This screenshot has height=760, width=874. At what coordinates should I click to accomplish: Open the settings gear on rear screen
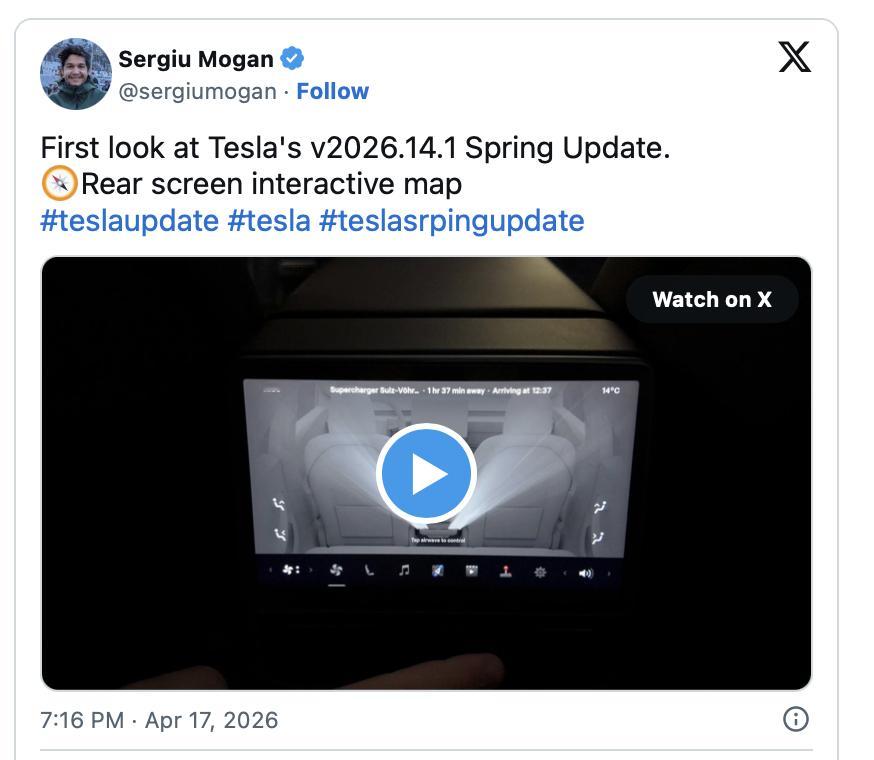pyautogui.click(x=540, y=572)
